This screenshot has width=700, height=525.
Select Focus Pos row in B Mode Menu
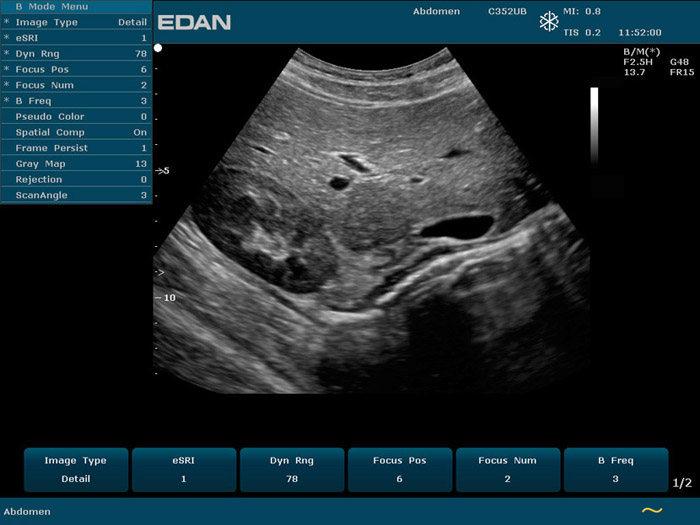(x=76, y=69)
